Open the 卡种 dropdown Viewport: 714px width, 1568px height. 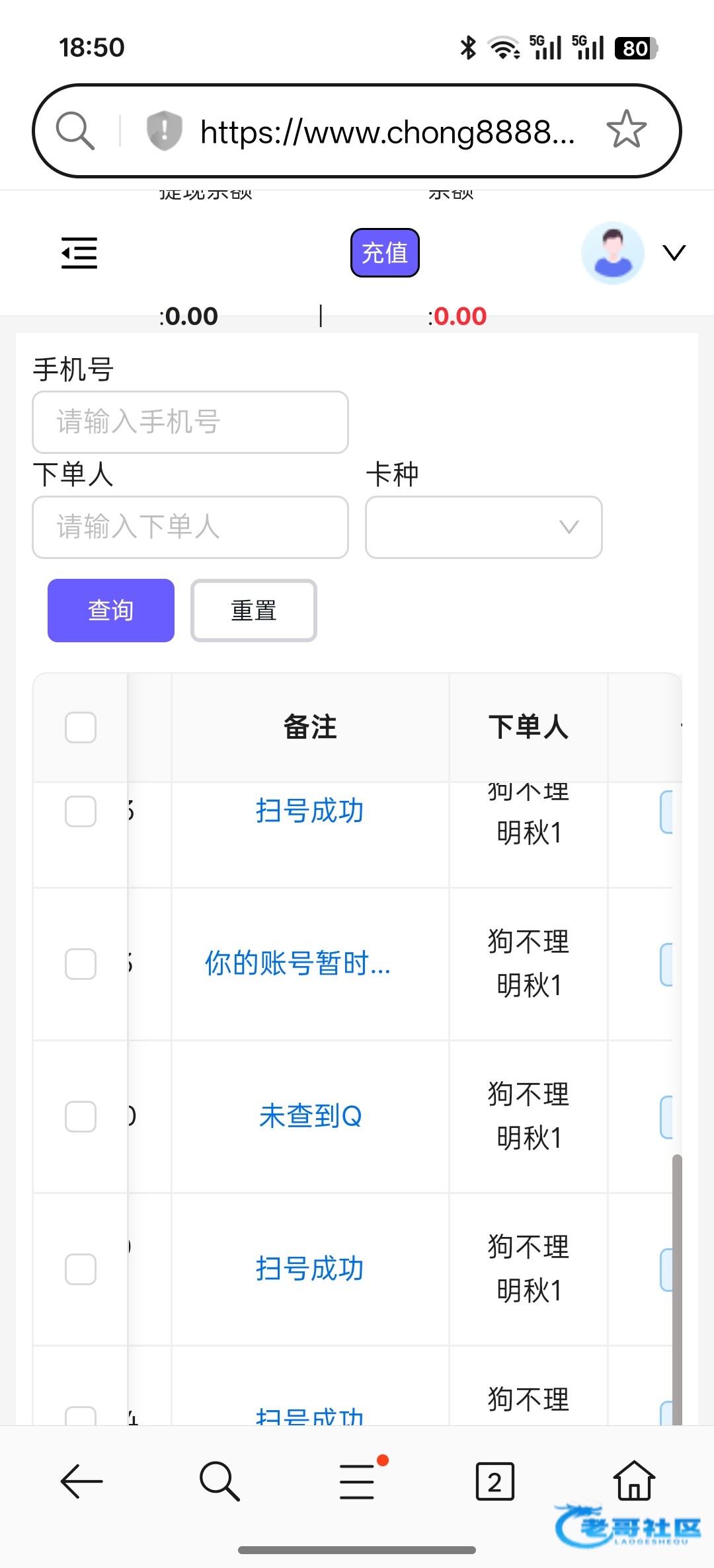(x=483, y=527)
